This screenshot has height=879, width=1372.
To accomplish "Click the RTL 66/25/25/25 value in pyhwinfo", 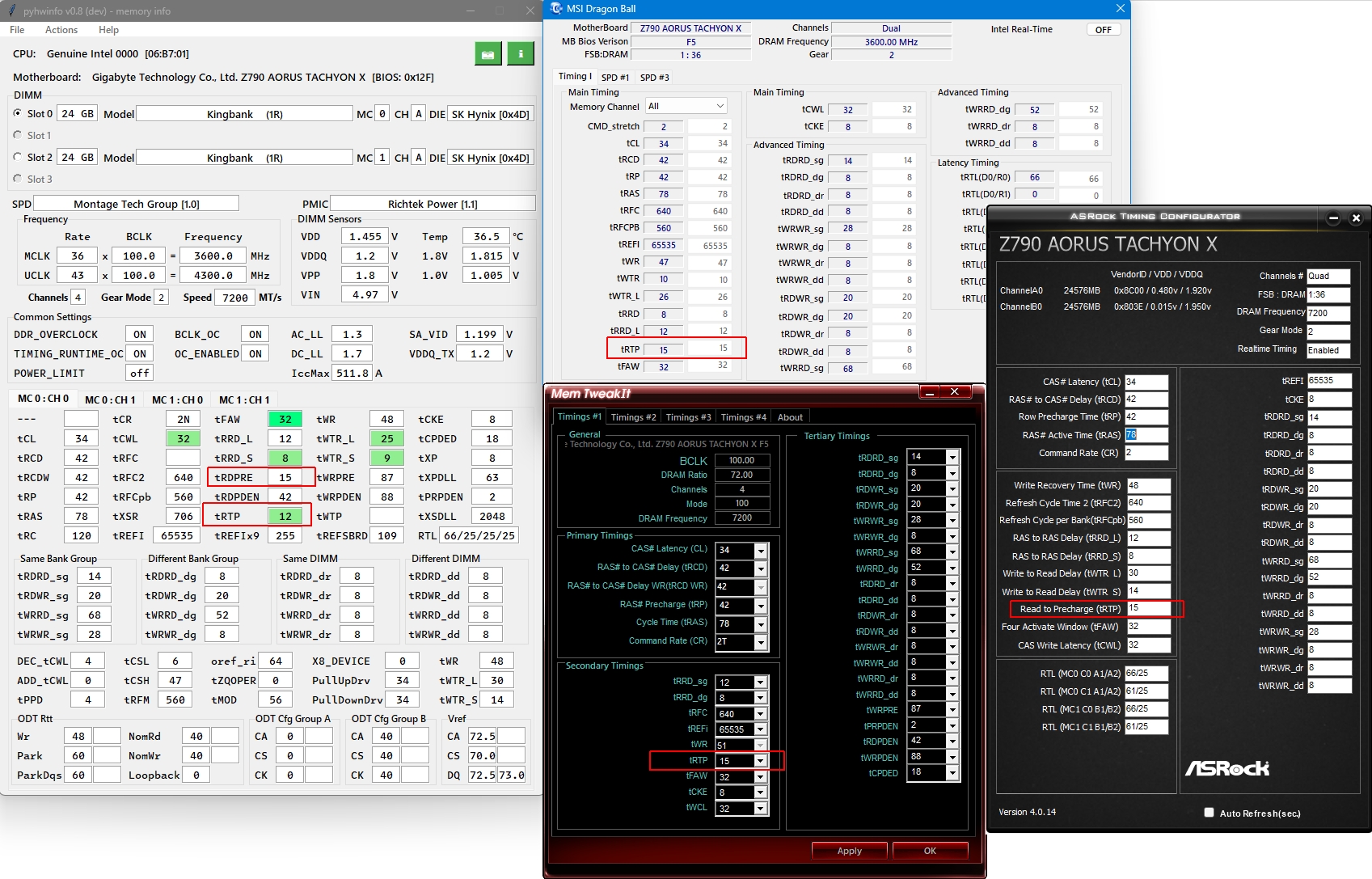I will (479, 535).
